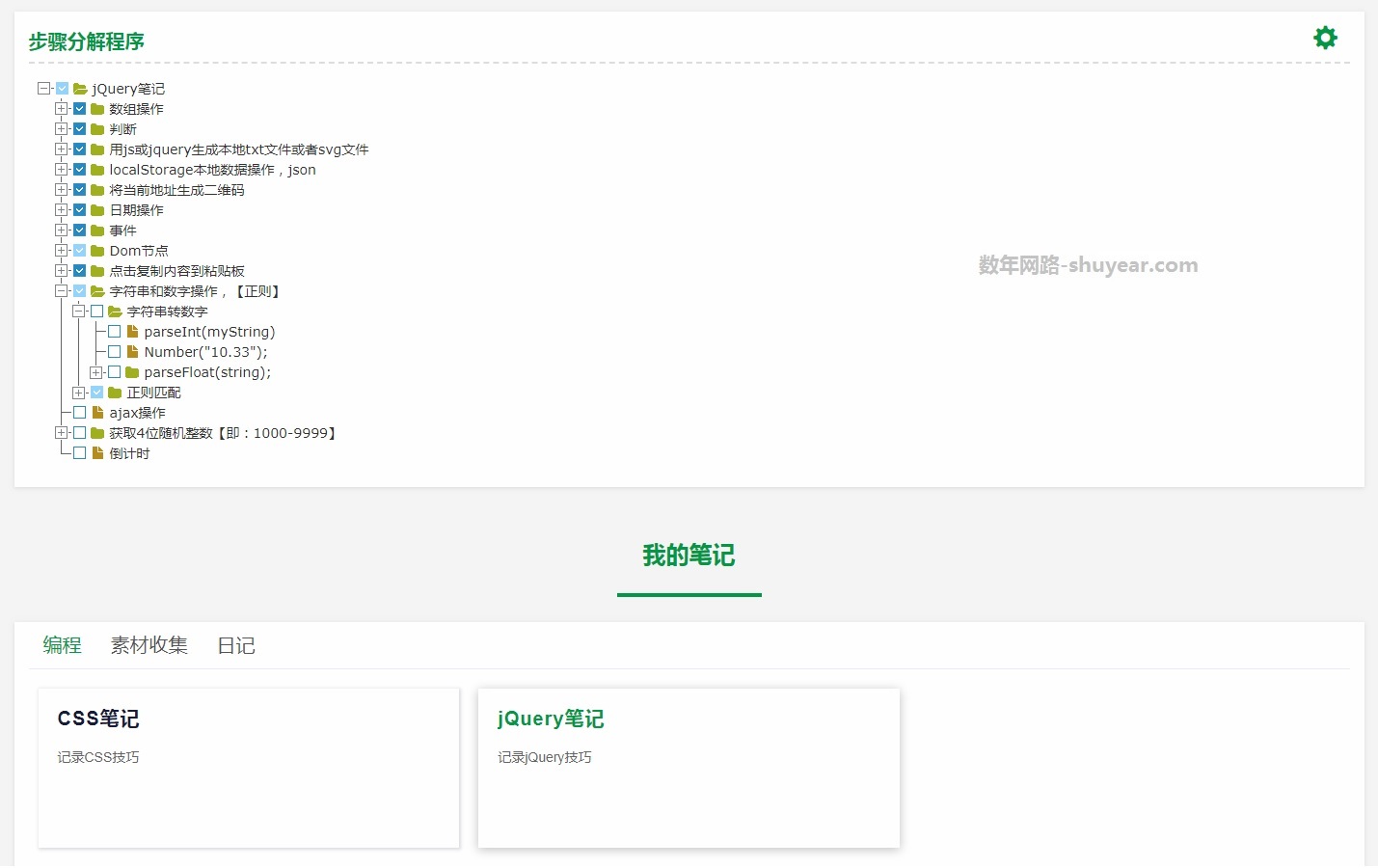Click the folder icon beside 数组操作
Viewport: 1378px width, 868px height.
(96, 108)
